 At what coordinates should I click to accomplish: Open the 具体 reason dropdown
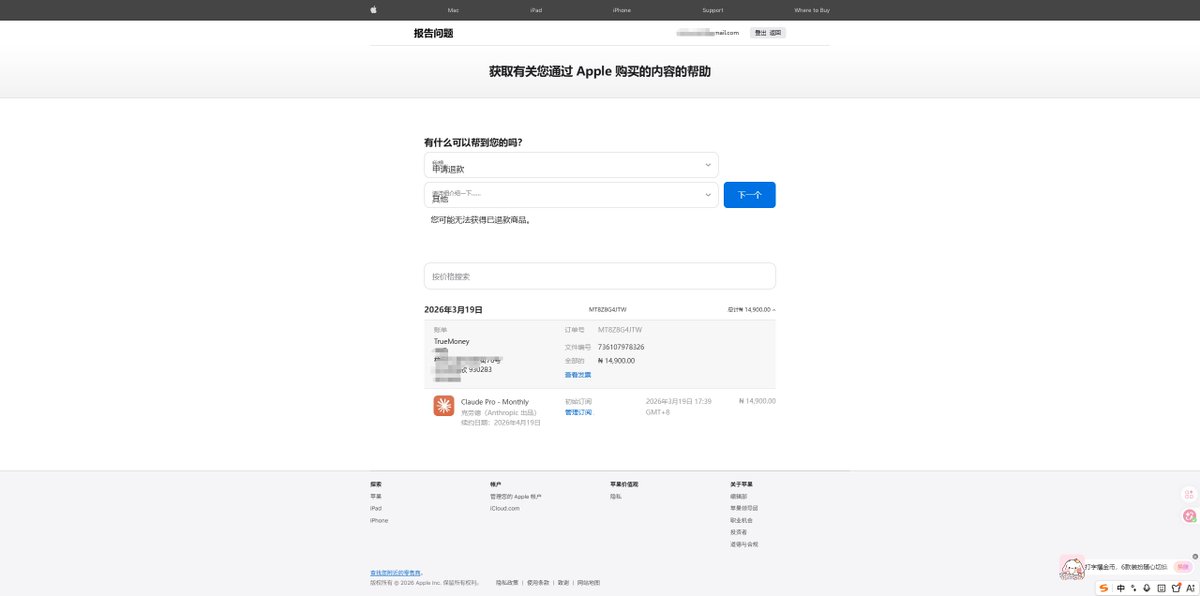[570, 194]
